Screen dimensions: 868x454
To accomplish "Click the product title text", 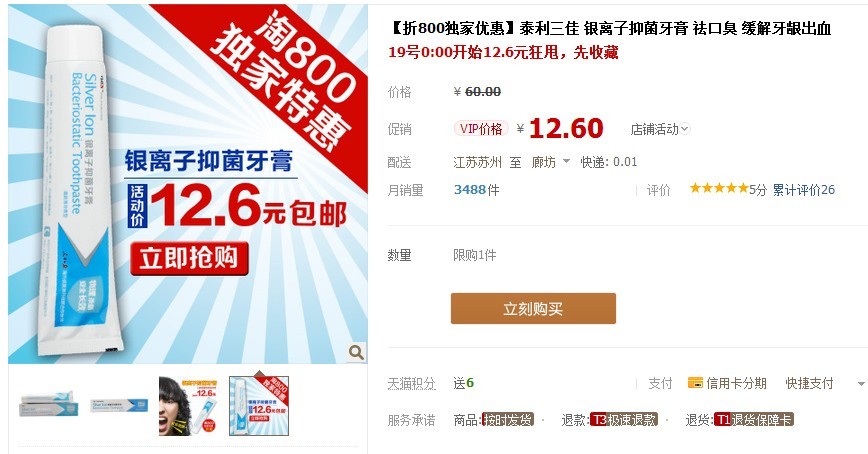I will pos(609,28).
